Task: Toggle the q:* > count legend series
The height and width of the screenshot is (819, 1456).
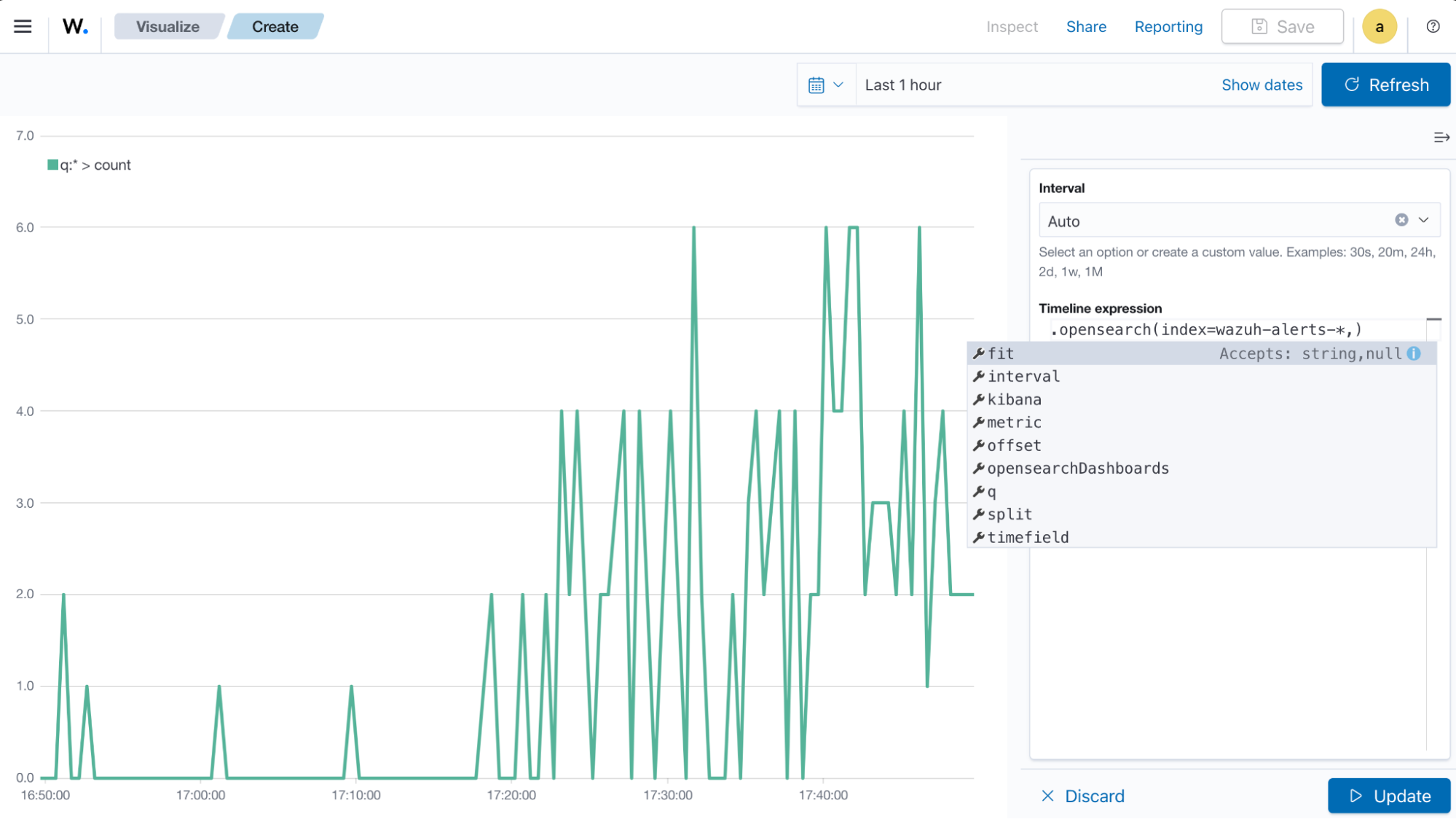Action: pyautogui.click(x=89, y=165)
